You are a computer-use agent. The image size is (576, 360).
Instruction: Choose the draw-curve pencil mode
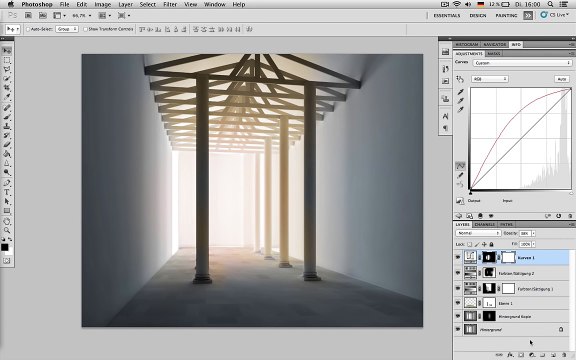click(460, 175)
